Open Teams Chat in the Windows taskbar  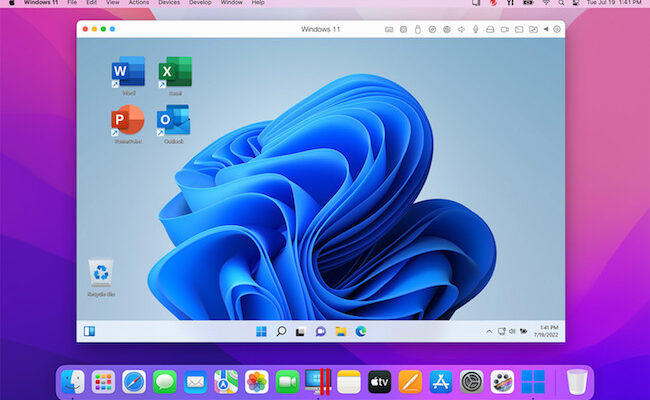[x=320, y=331]
